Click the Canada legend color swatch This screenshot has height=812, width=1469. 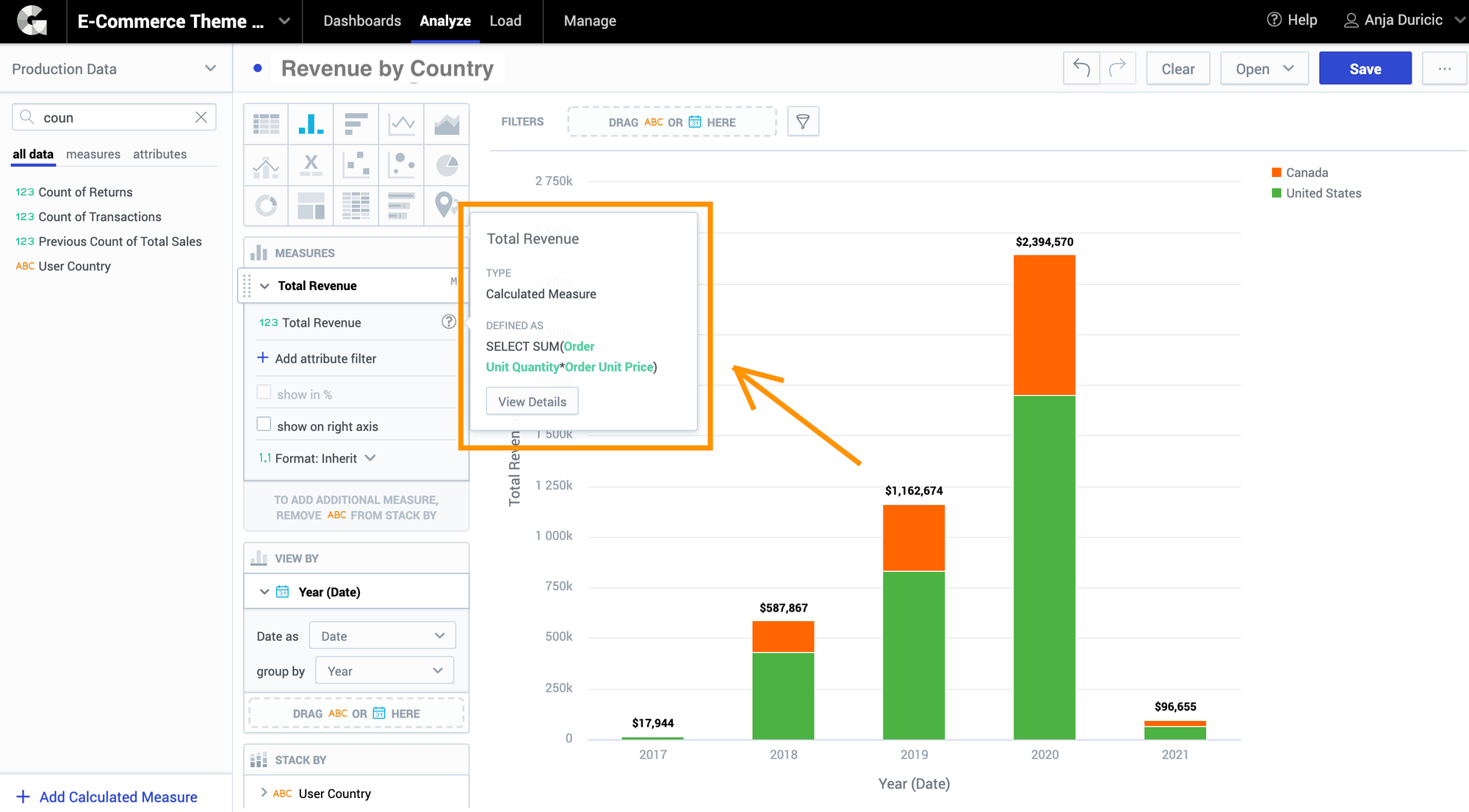1275,172
